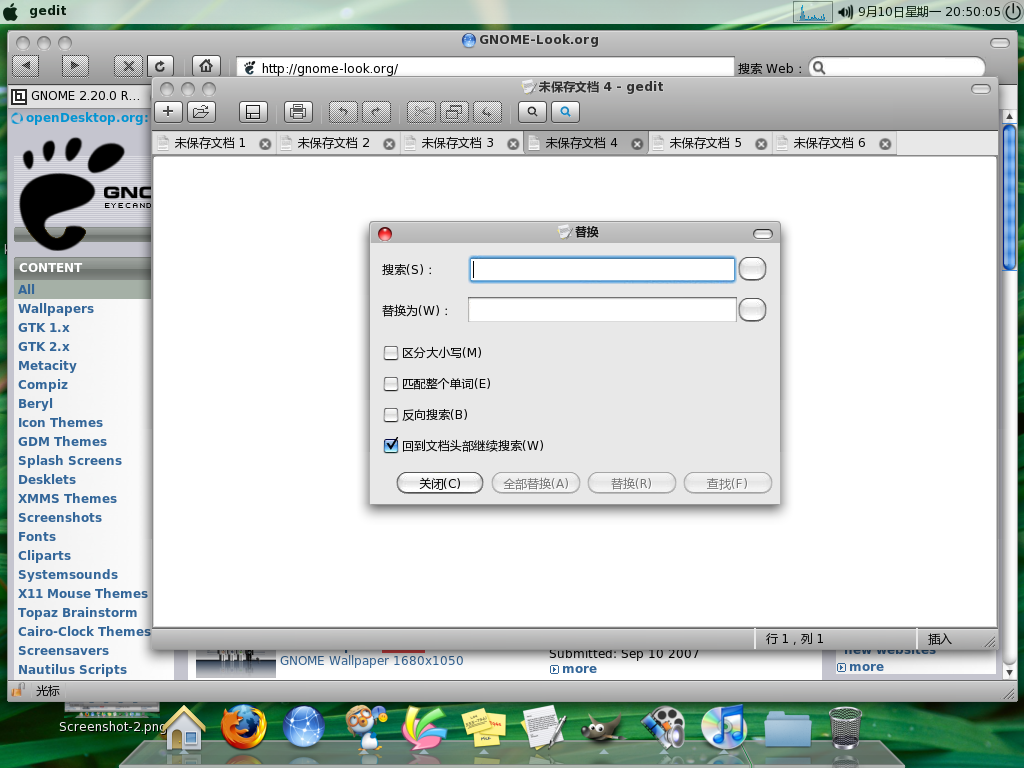Click the blue Find and Replace icon

(x=566, y=112)
